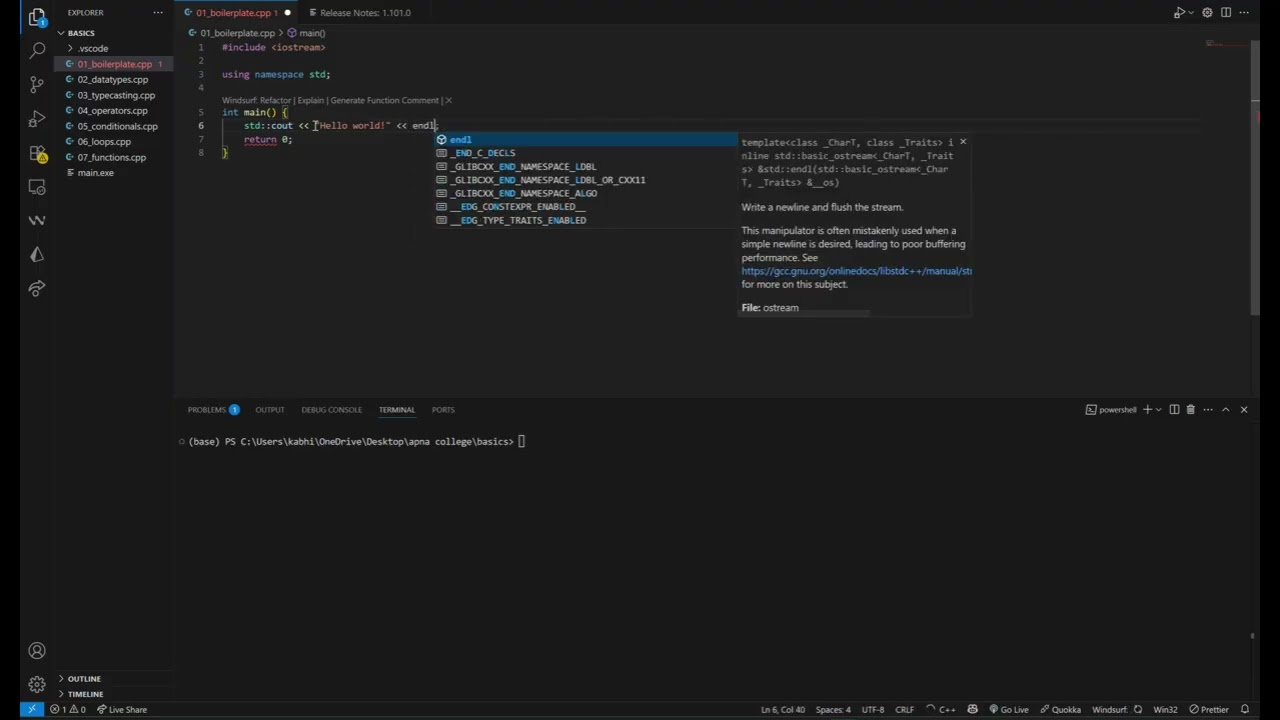
Task: Open new terminal launch profile dropdown
Action: point(1159,409)
